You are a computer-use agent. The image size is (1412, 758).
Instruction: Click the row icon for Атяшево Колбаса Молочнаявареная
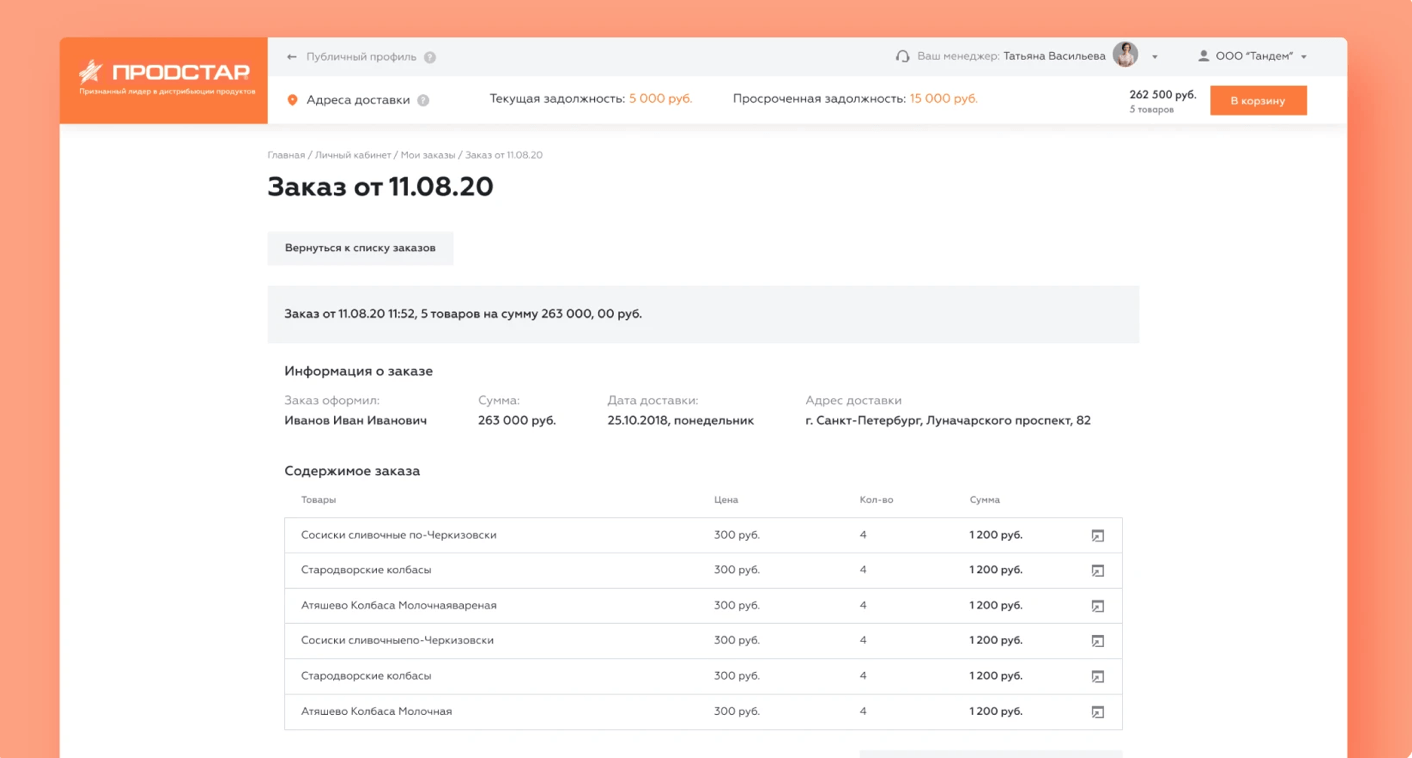pos(1097,606)
